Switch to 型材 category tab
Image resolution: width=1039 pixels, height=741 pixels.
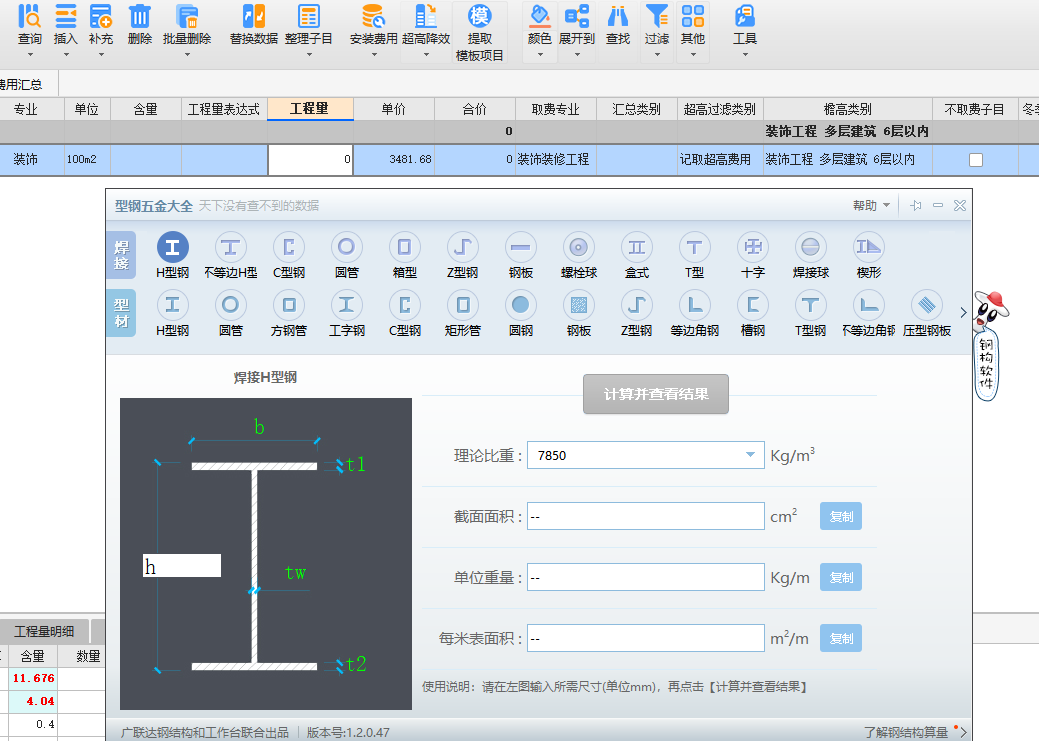pos(121,313)
